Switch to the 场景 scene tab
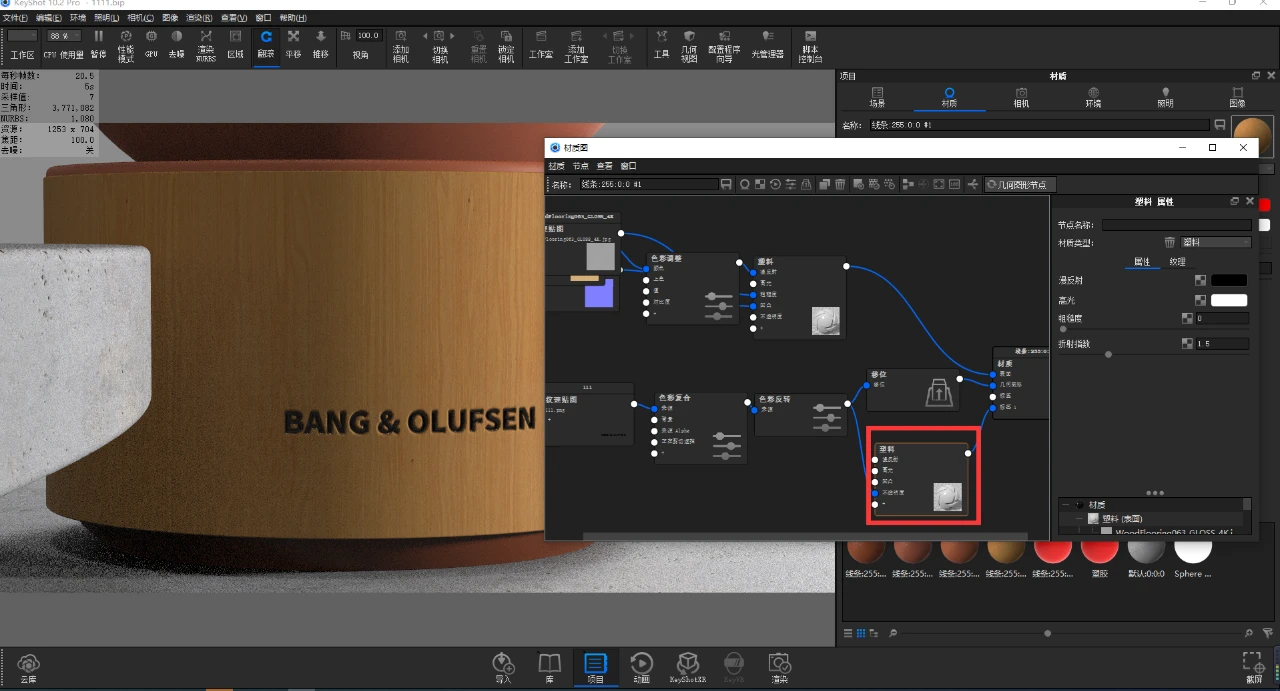1280x691 pixels. (x=877, y=97)
